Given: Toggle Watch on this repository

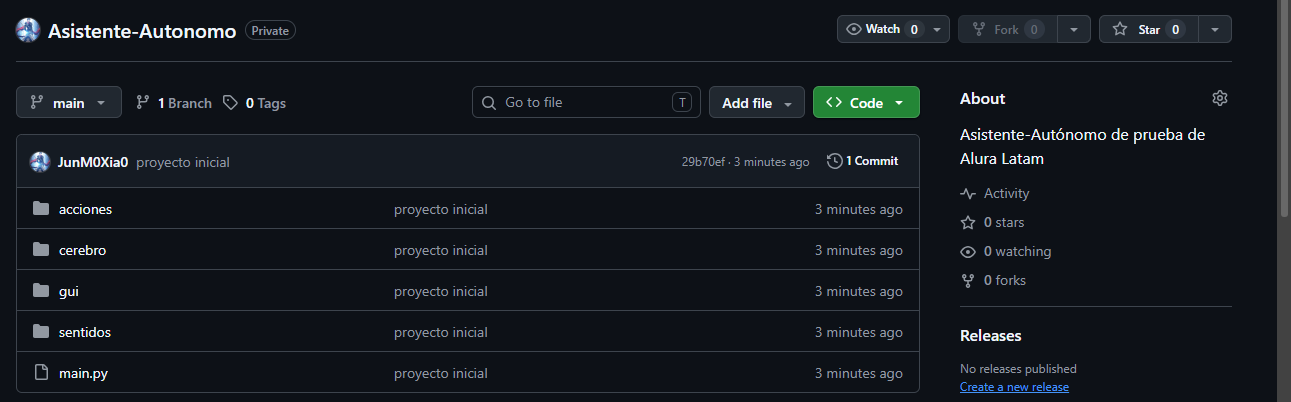Looking at the screenshot, I should click(893, 29).
